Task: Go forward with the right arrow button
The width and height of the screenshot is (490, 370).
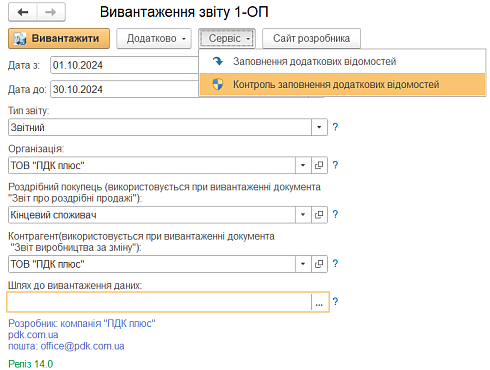Action: (x=51, y=12)
